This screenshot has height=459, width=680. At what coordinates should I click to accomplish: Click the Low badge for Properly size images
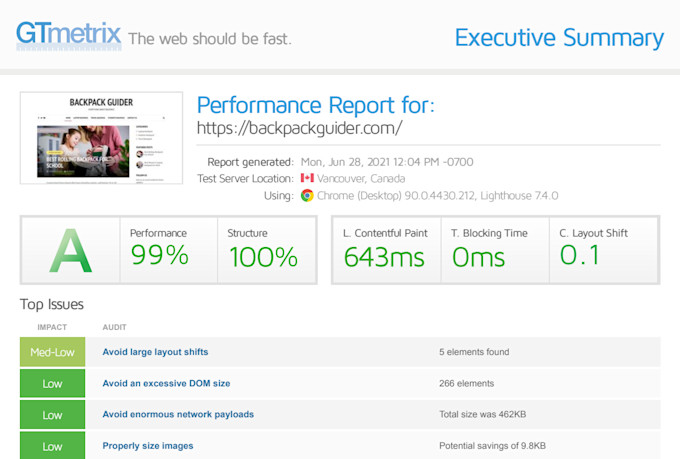coord(52,446)
